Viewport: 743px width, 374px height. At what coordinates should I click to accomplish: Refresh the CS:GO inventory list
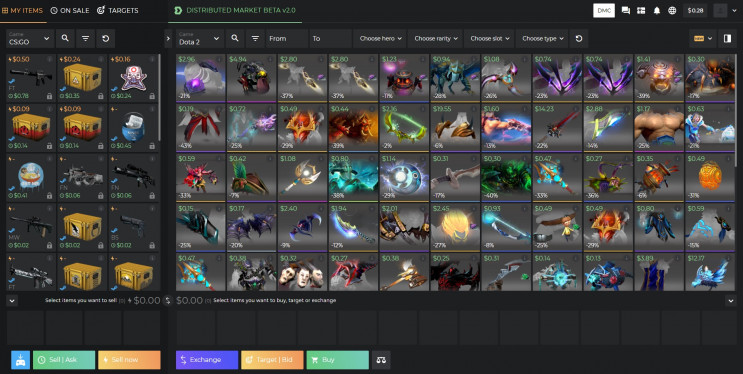[x=106, y=38]
